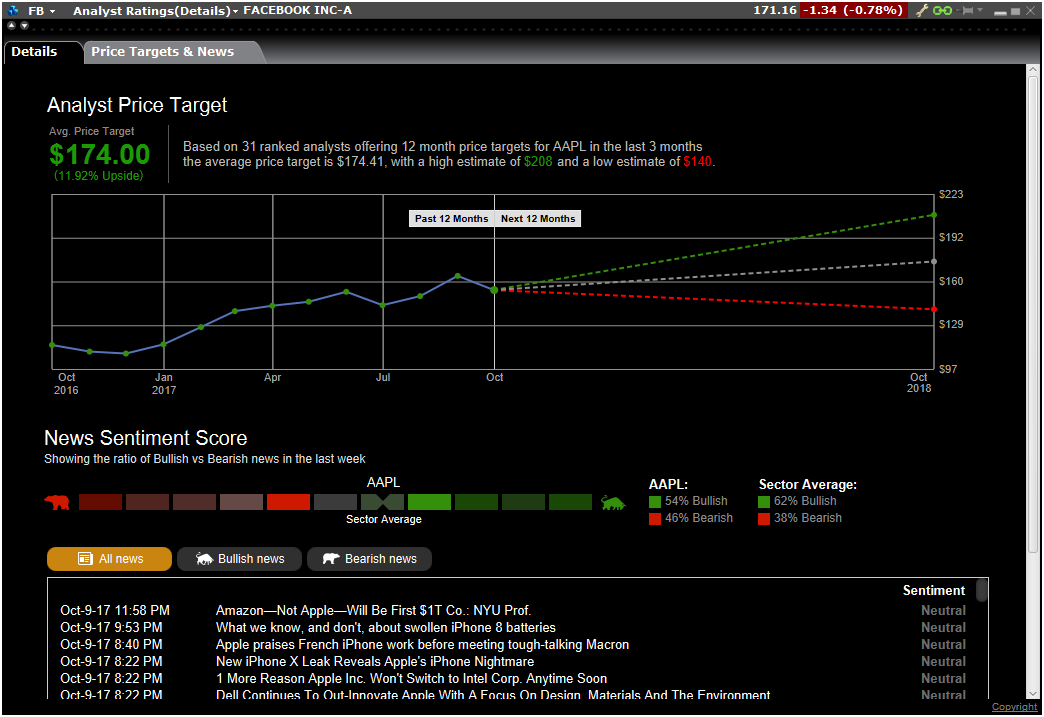Open the FB ticker dropdown

click(x=51, y=11)
